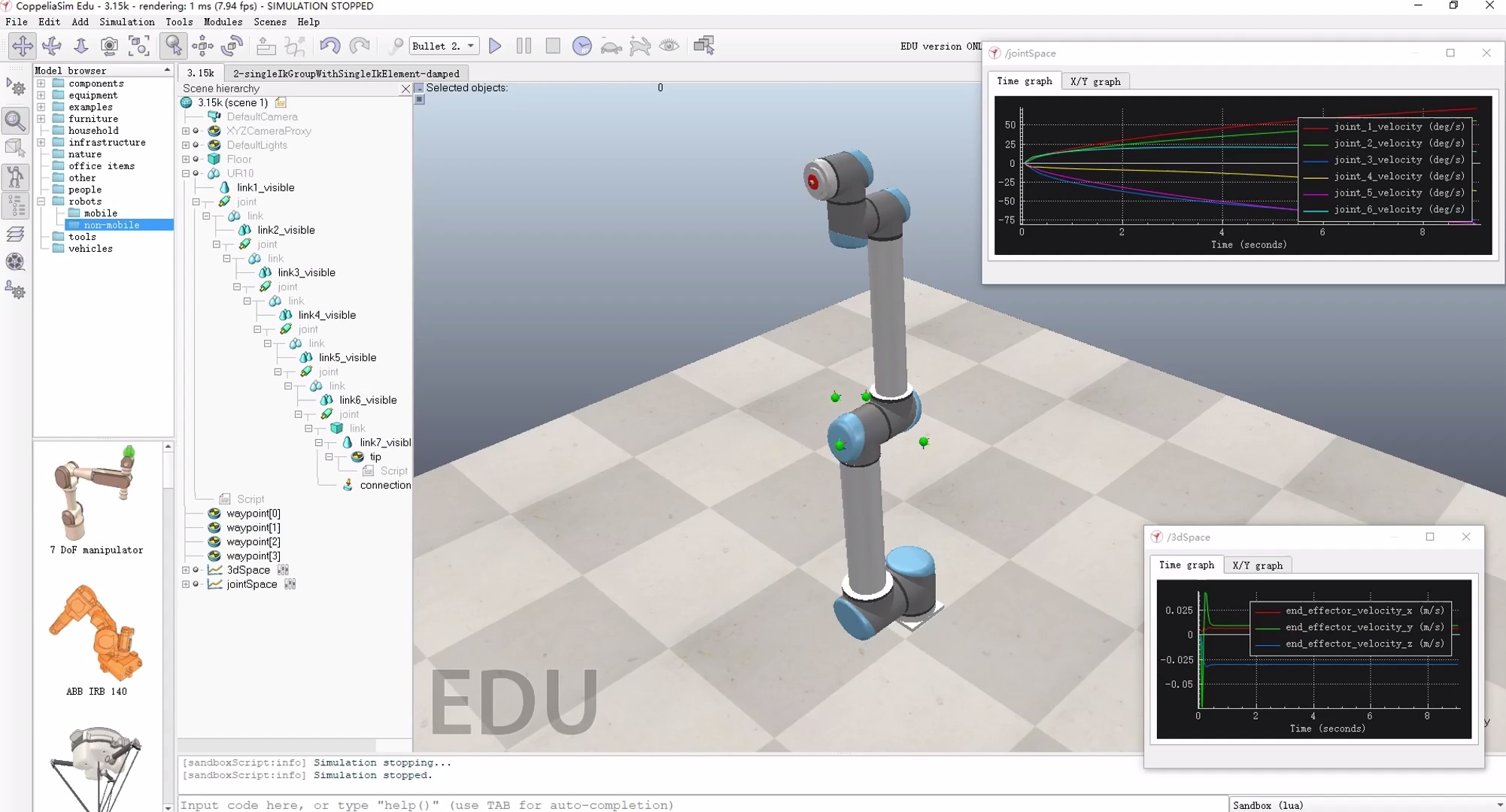The height and width of the screenshot is (812, 1506).
Task: Open the Modules menu
Action: 223,22
